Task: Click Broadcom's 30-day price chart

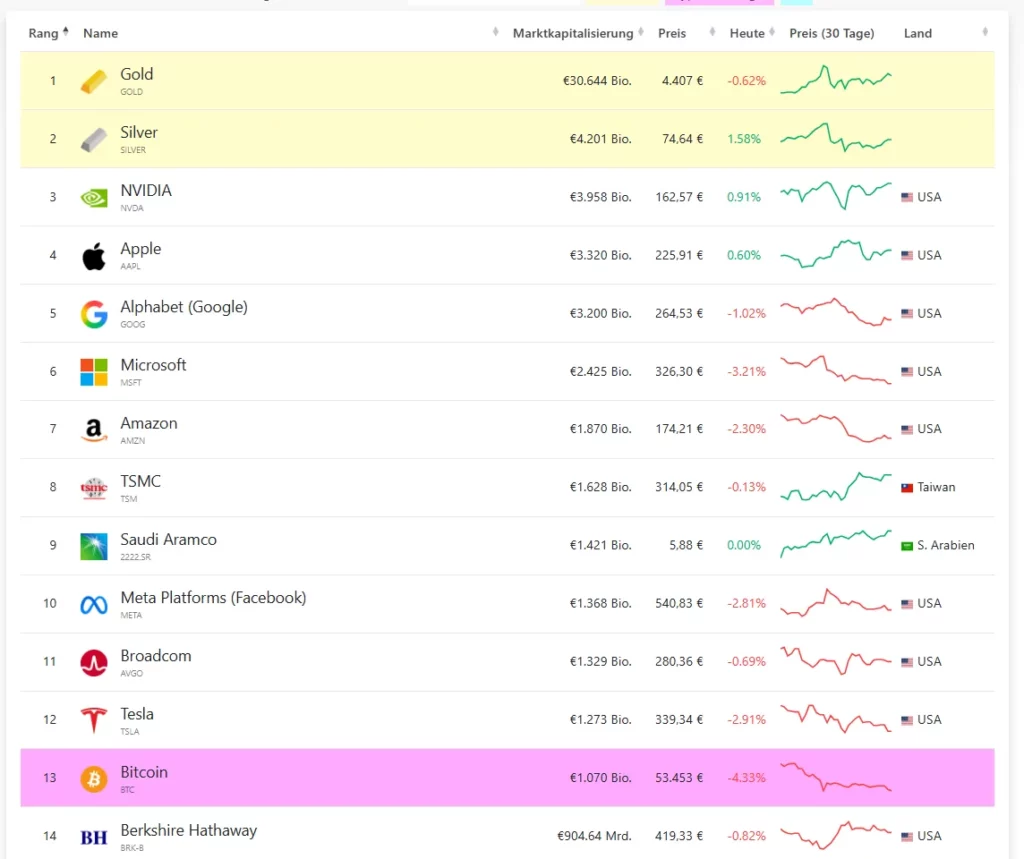Action: coord(835,660)
